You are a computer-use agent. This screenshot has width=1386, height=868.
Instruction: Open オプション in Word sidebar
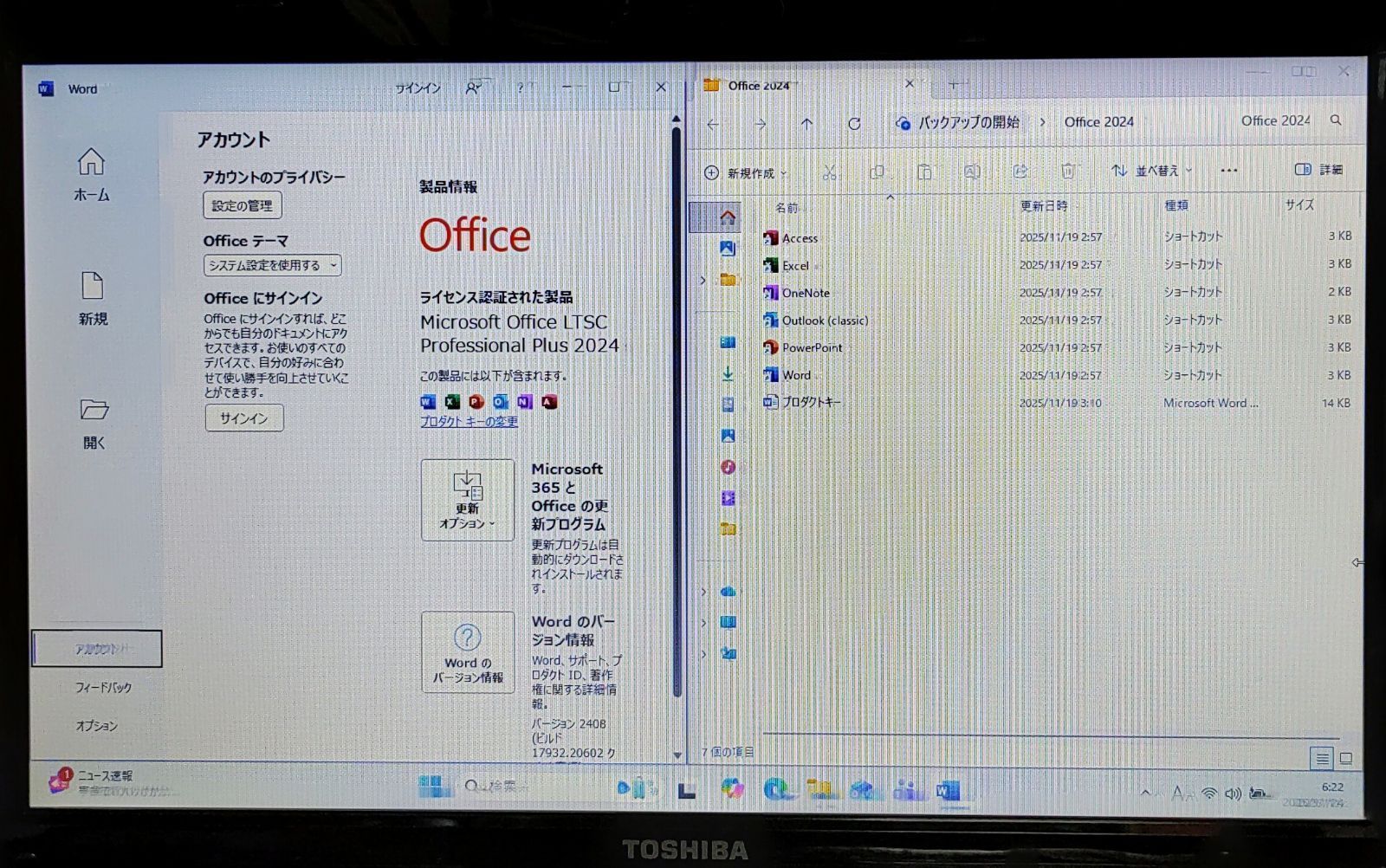coord(96,726)
